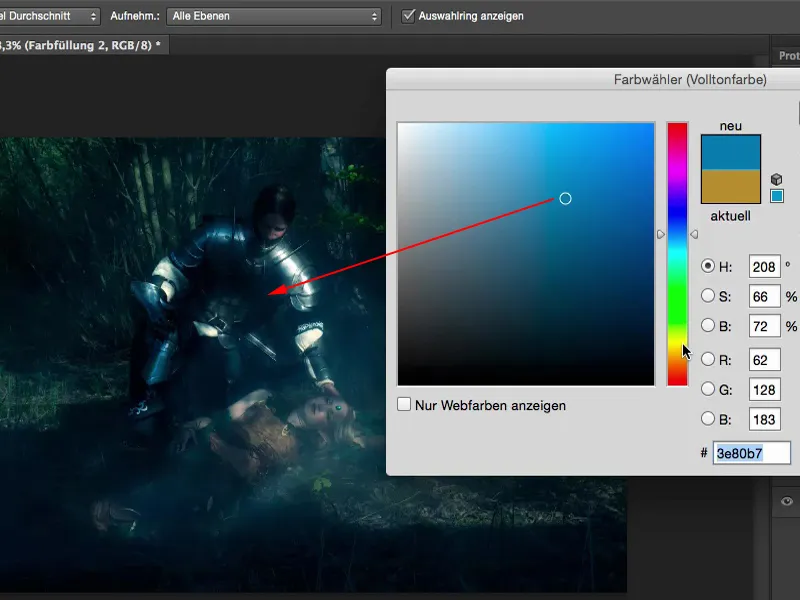Click the R value field showing 62

click(764, 360)
